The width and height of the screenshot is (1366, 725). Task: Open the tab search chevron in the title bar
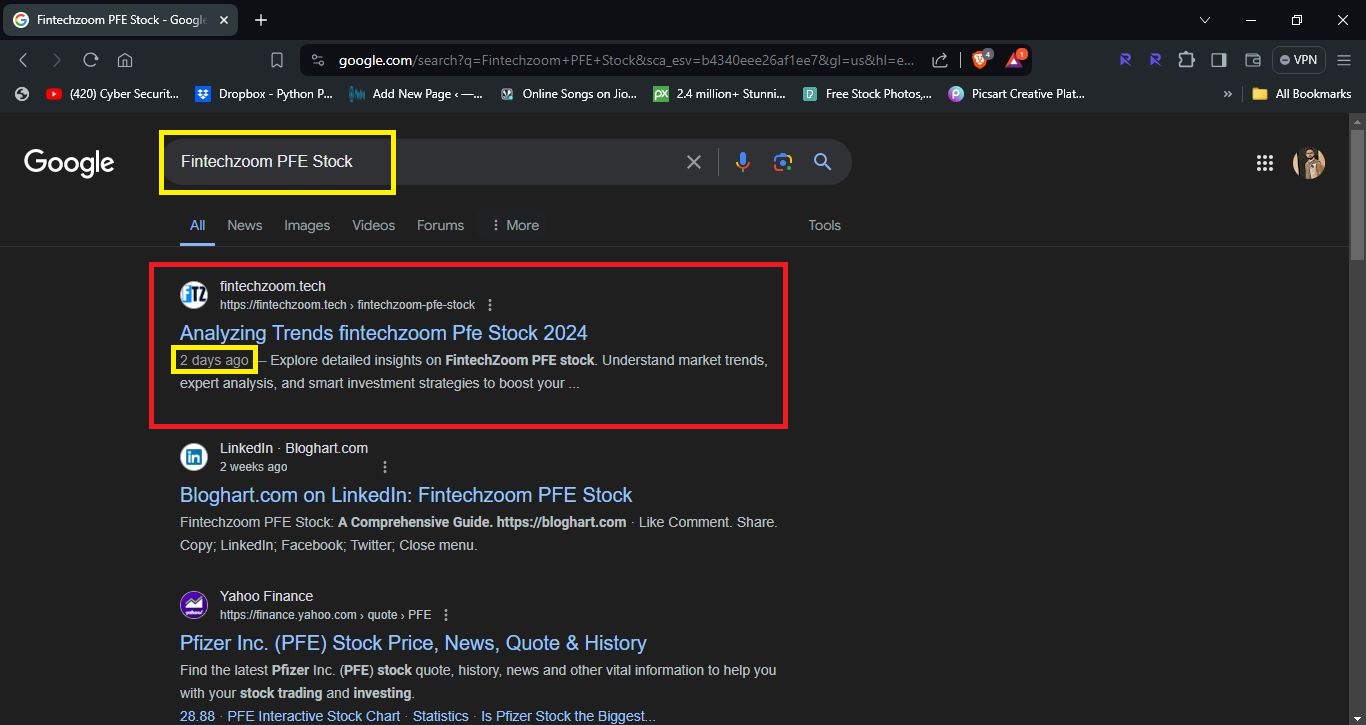[x=1204, y=20]
